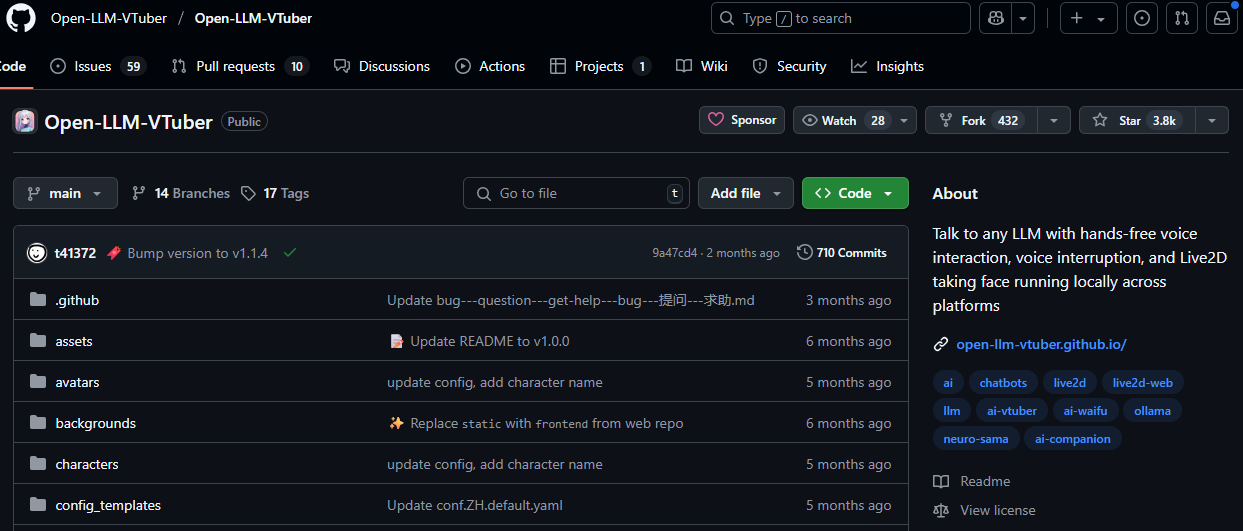The height and width of the screenshot is (531, 1243).
Task: Open the backgrounds folder name
Action: (x=96, y=423)
